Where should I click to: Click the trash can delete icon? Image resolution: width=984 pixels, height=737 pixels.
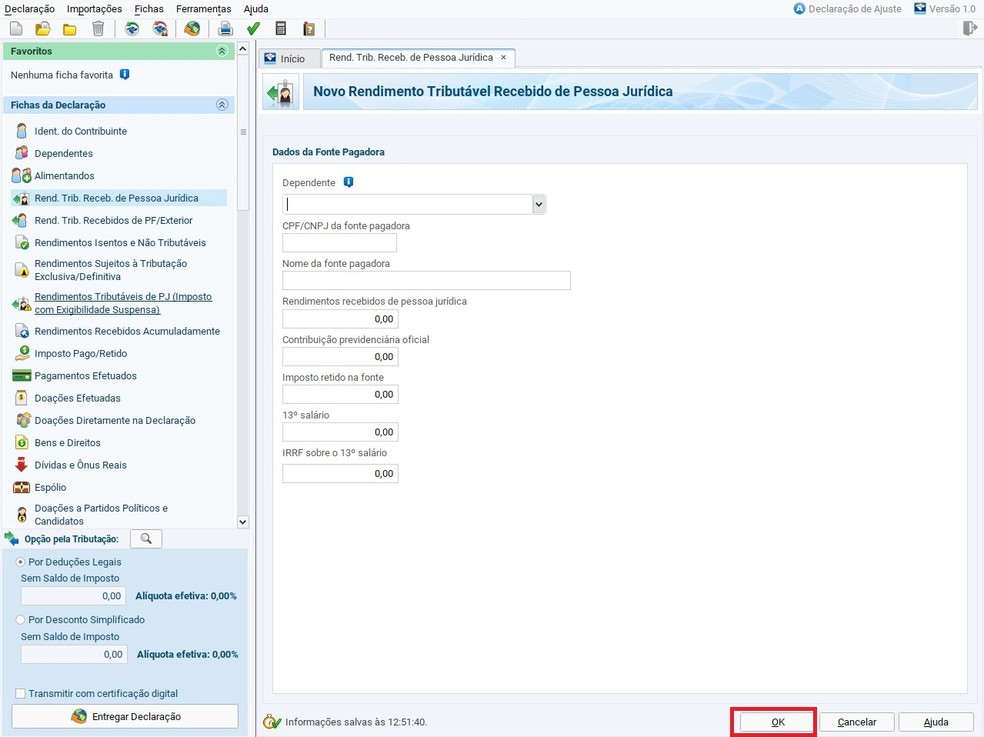click(98, 29)
